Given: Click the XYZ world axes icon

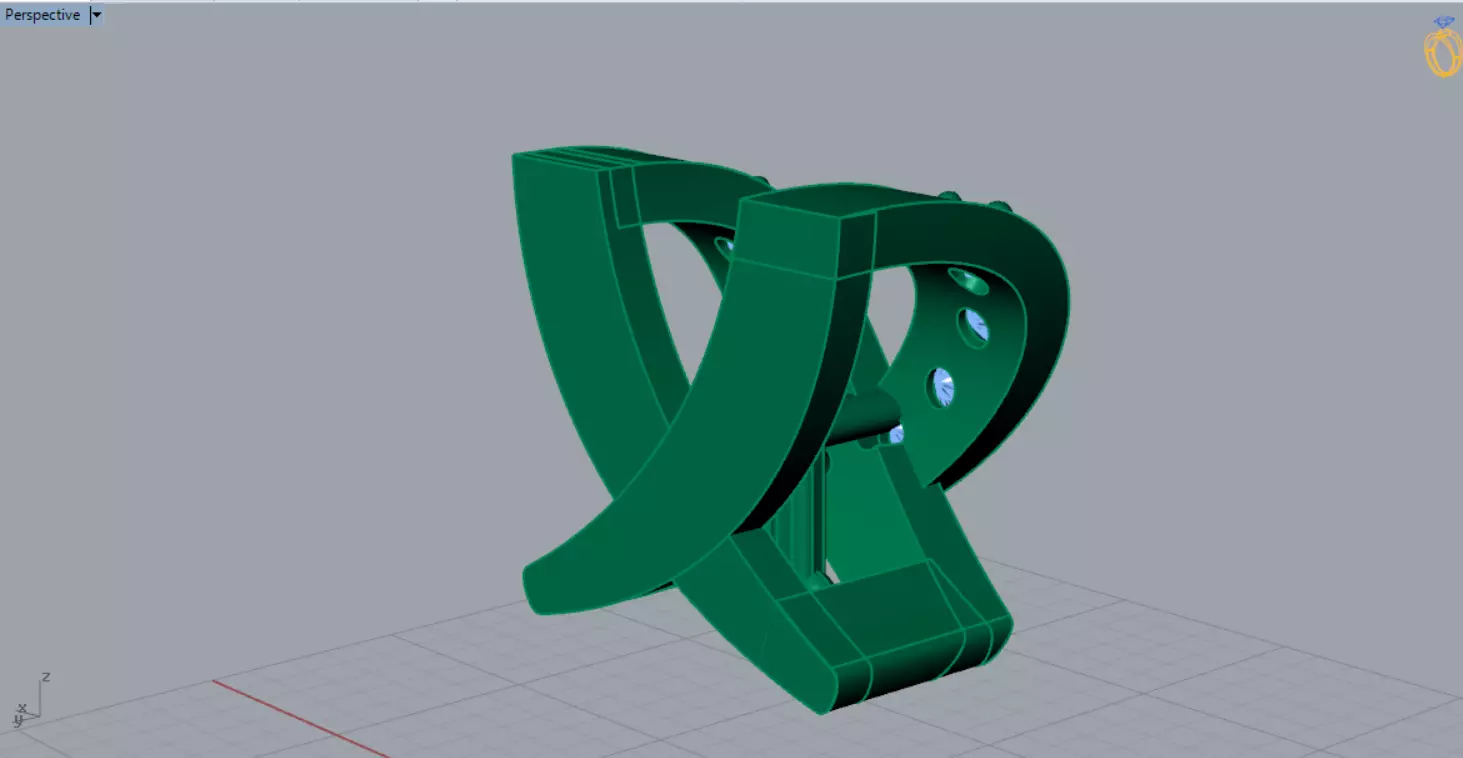Looking at the screenshot, I should point(30,700).
